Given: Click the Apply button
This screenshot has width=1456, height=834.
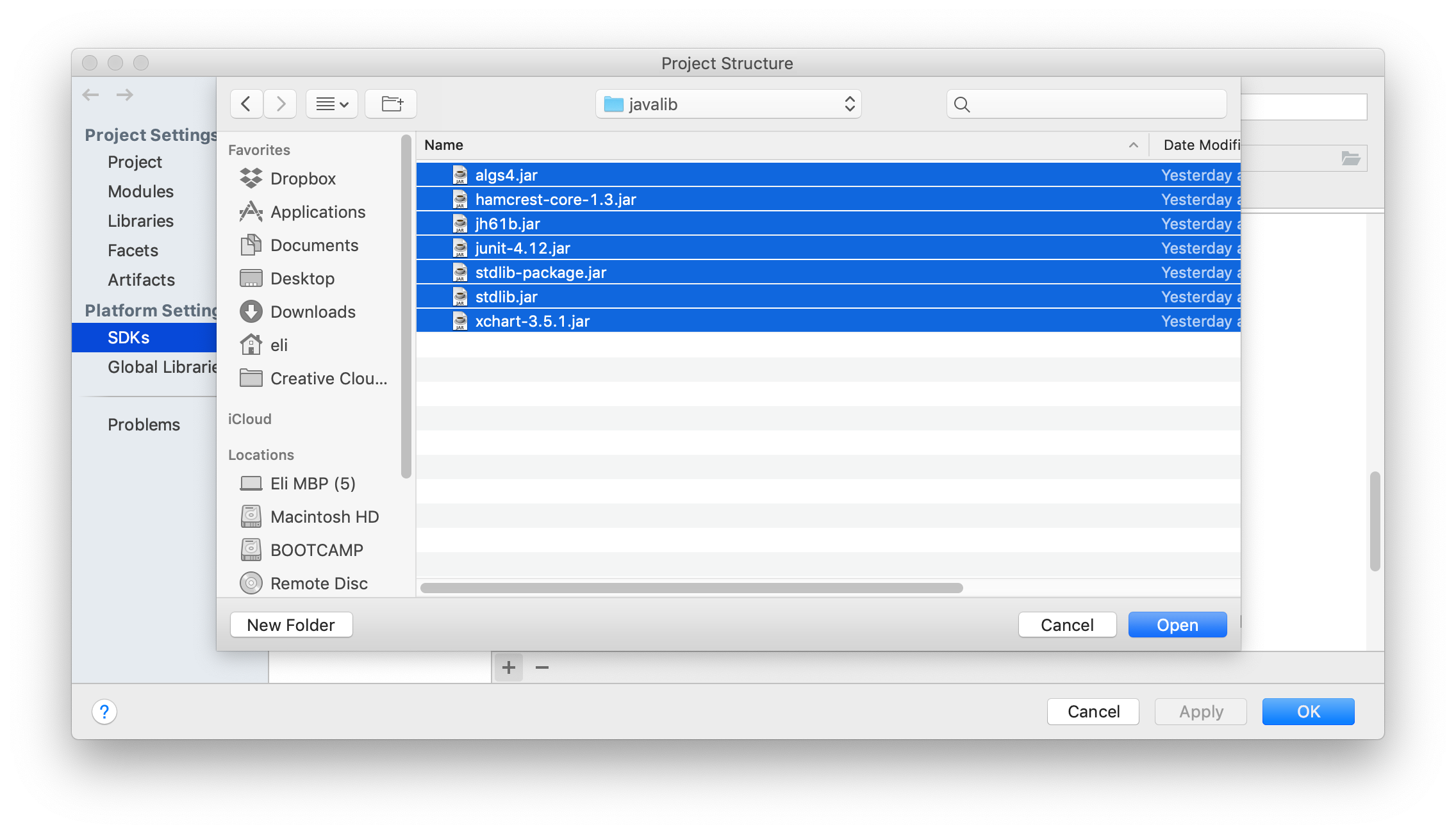Looking at the screenshot, I should point(1201,712).
